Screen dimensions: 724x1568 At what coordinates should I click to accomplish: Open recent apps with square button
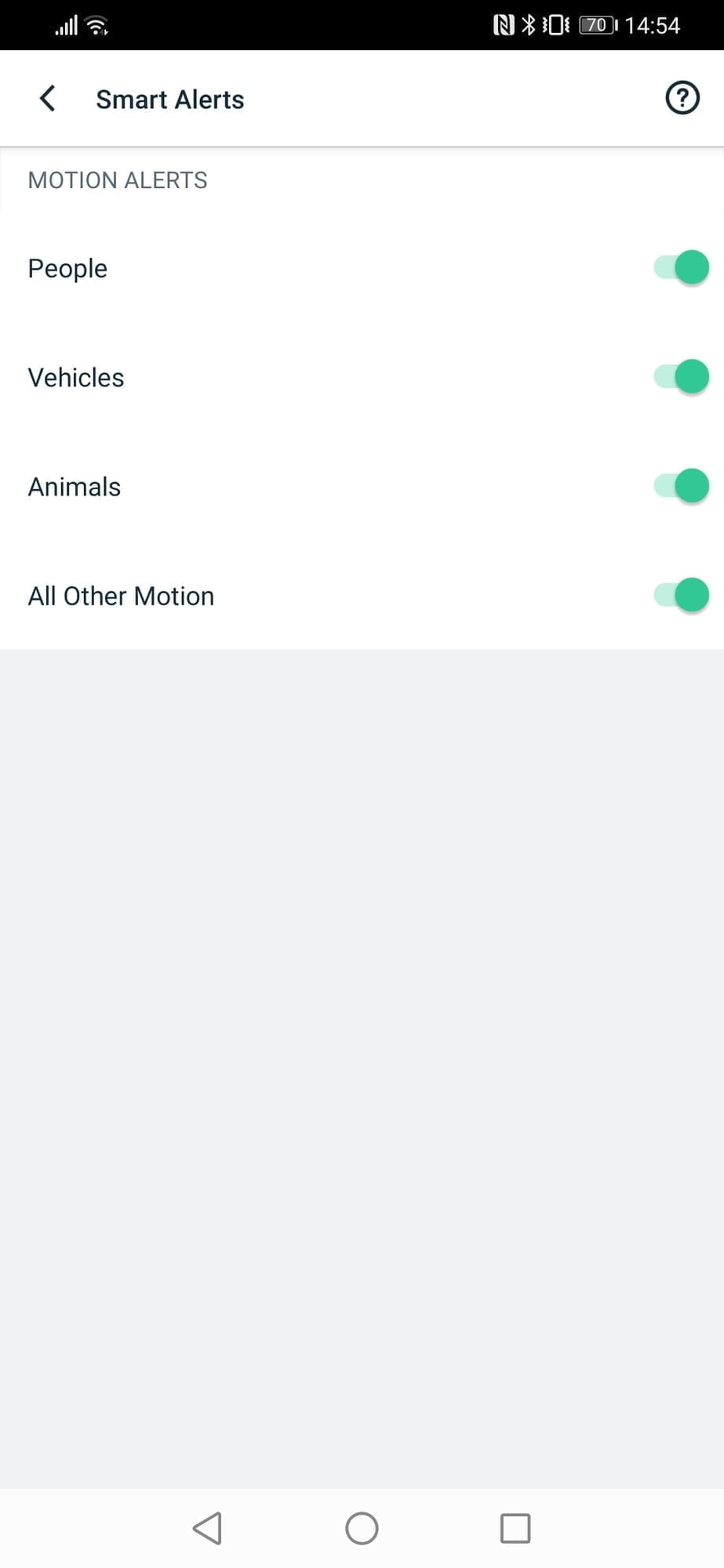point(515,1528)
